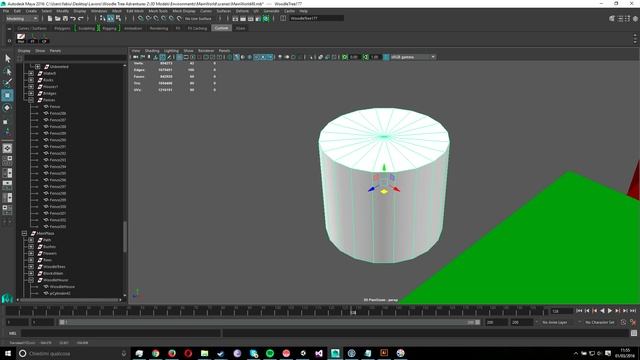Click the camera select icon in viewport toolbar
Screen dimensions: 640x360
click(136, 57)
